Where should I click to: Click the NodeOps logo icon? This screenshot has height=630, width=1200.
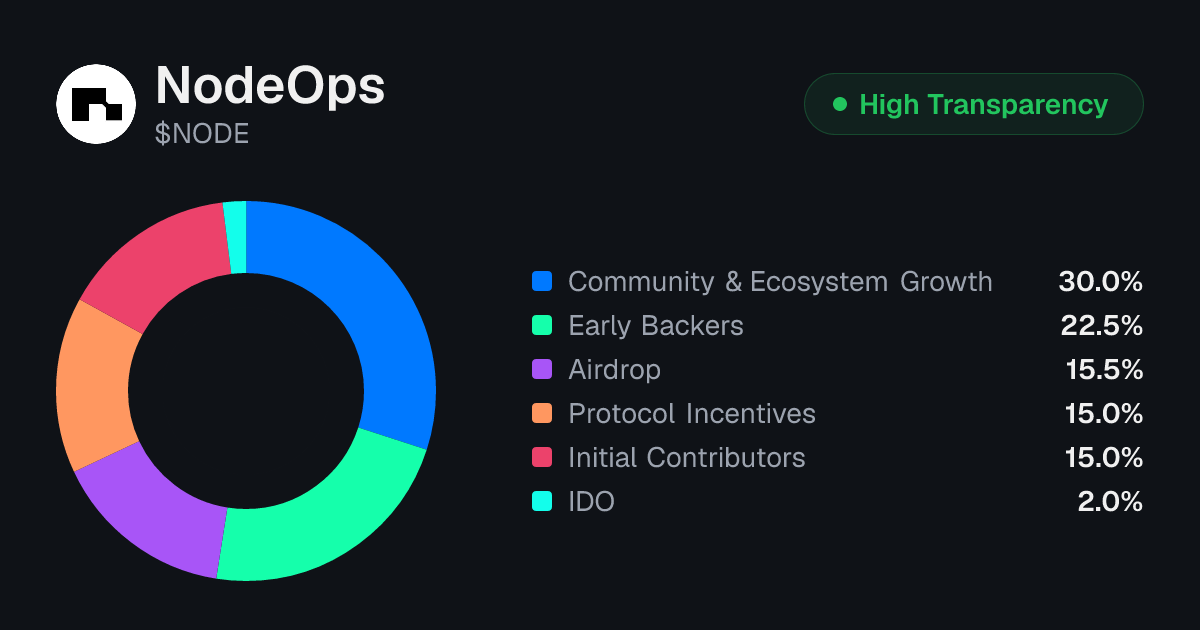pos(96,103)
